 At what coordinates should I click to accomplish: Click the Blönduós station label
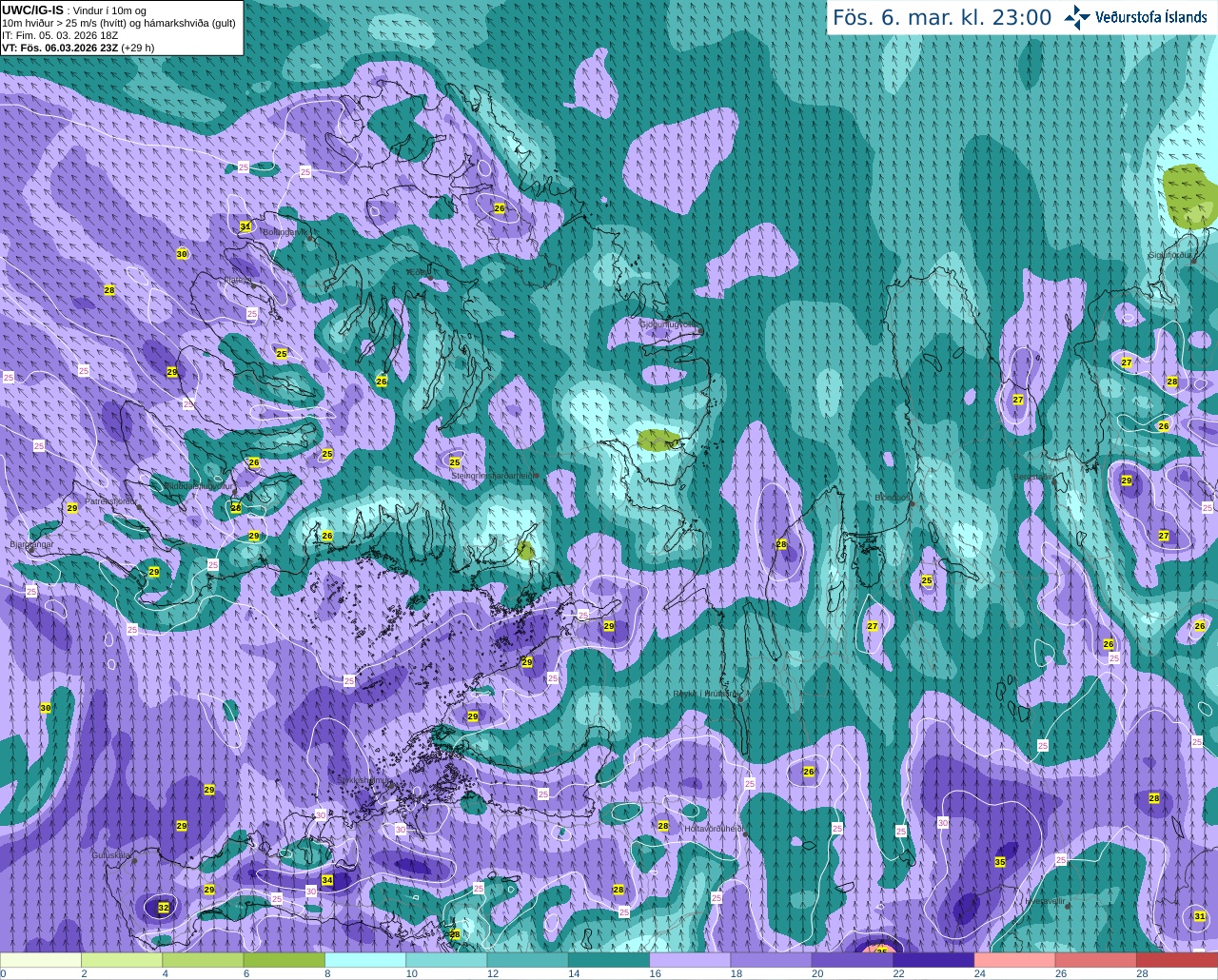pyautogui.click(x=893, y=498)
